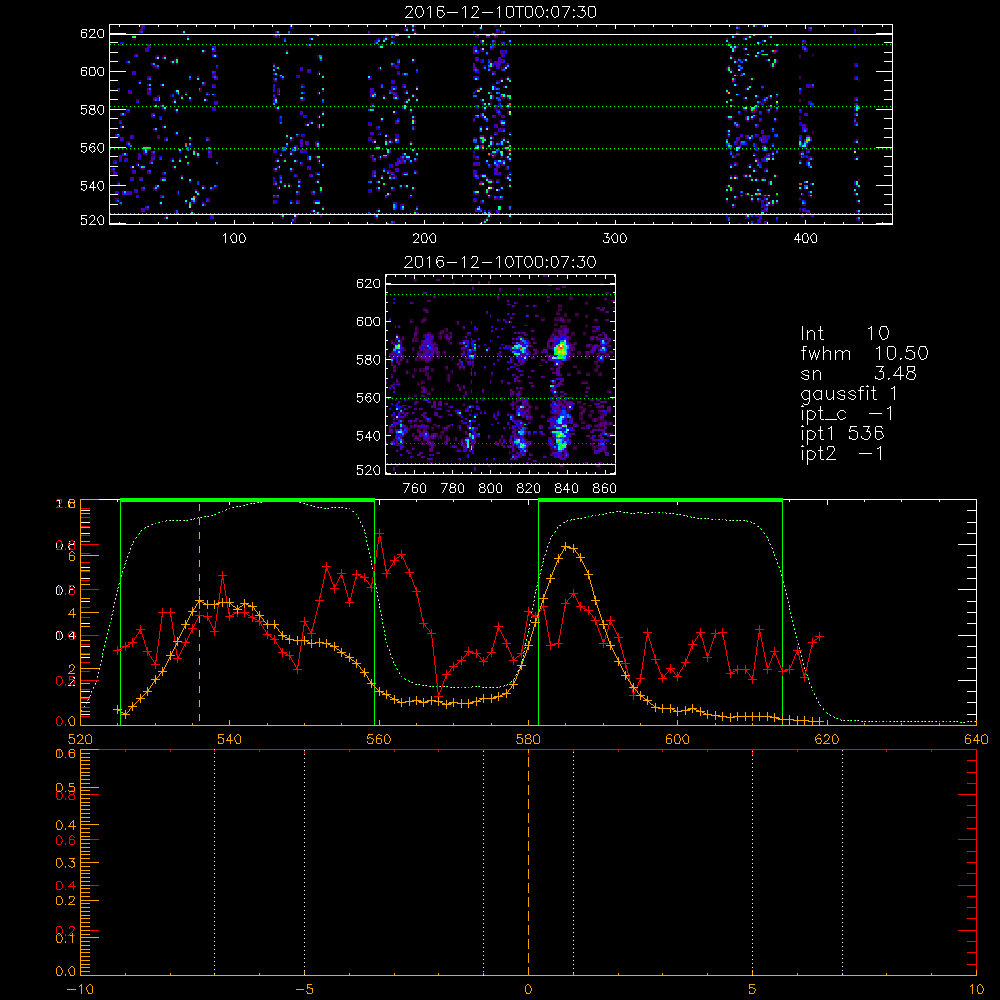Click the x-axis label 860 in middle plot

[605, 489]
